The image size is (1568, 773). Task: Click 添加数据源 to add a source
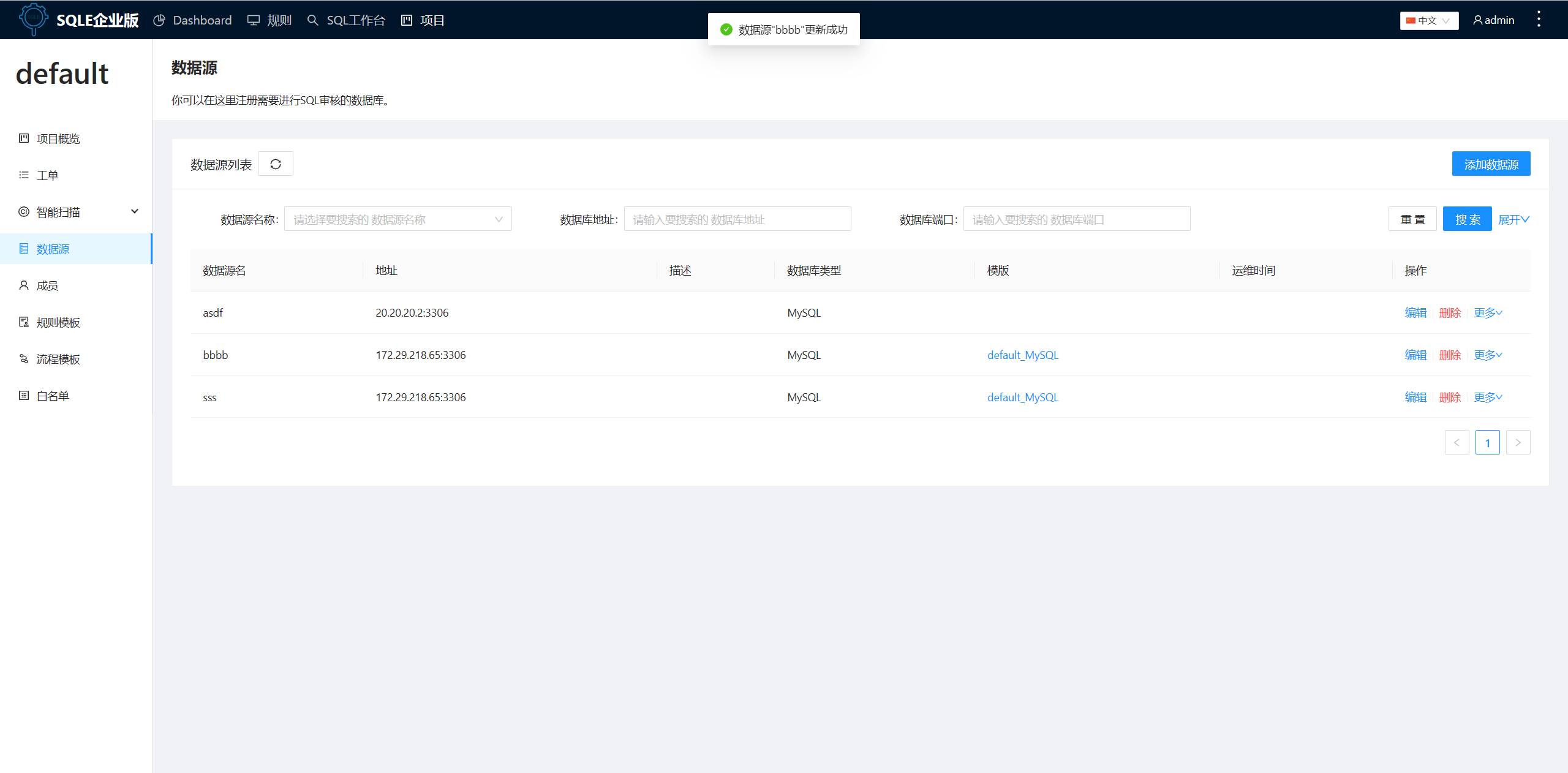pos(1491,164)
